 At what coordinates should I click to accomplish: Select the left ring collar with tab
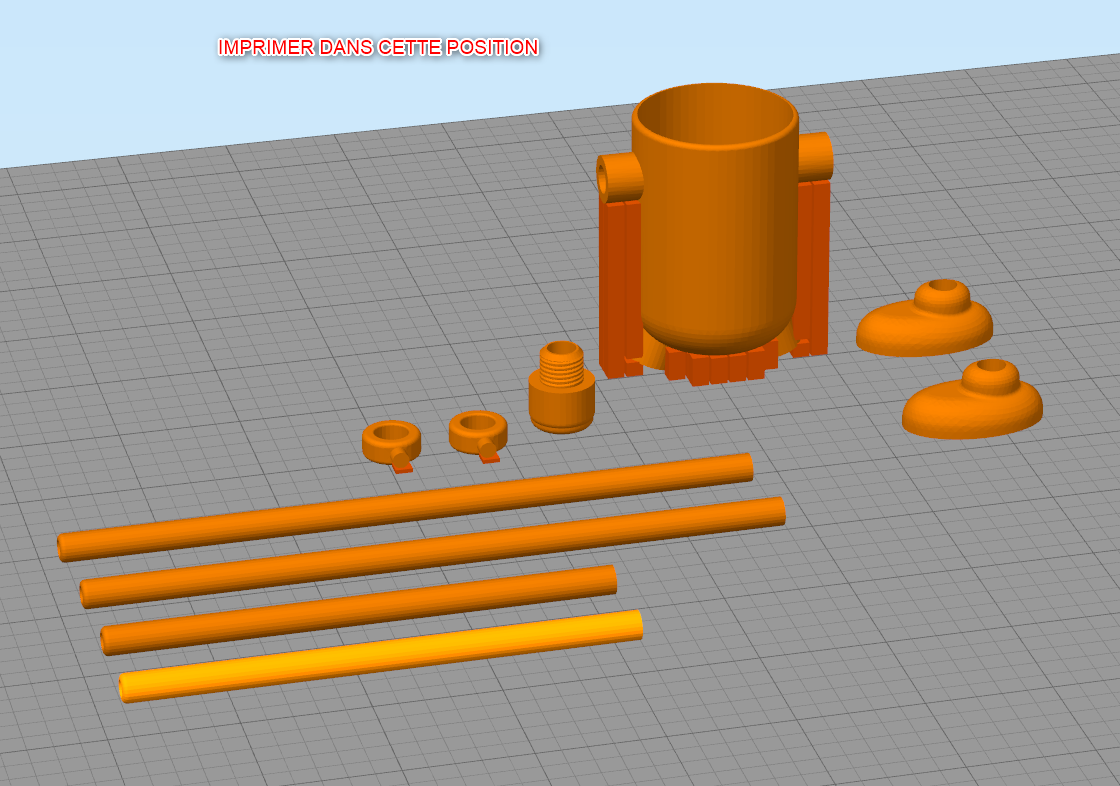pos(391,444)
